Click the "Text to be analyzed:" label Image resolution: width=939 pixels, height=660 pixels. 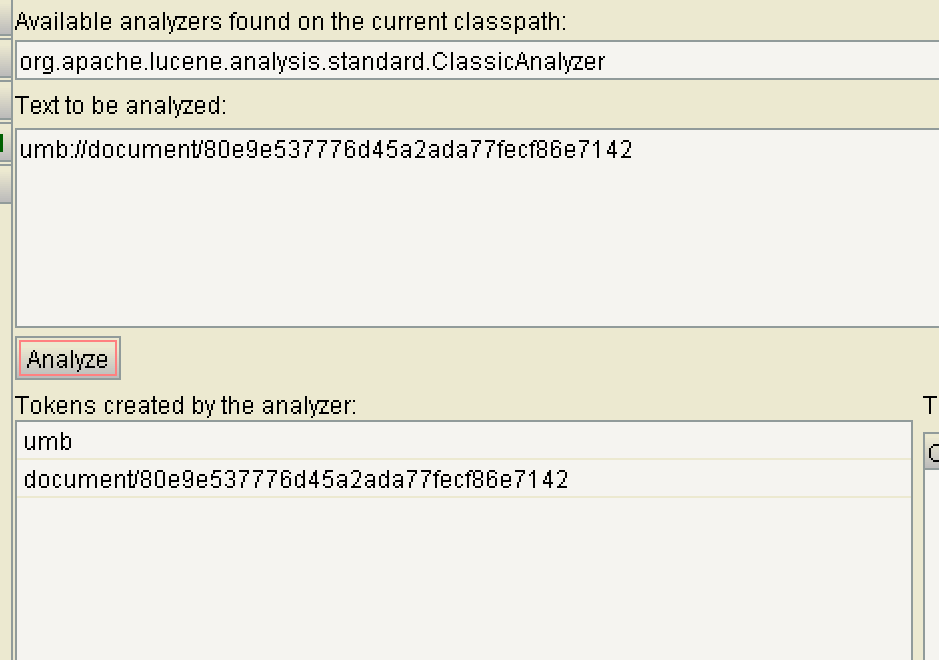click(x=121, y=105)
